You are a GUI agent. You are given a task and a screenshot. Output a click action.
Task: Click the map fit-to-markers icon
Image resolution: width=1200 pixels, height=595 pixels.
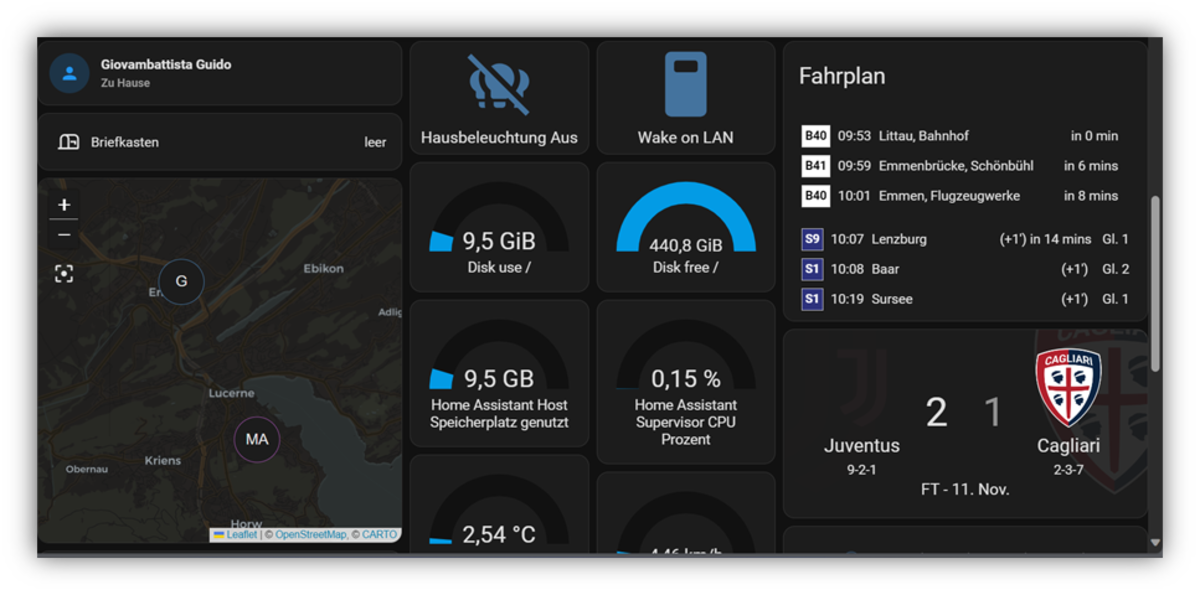pyautogui.click(x=64, y=274)
